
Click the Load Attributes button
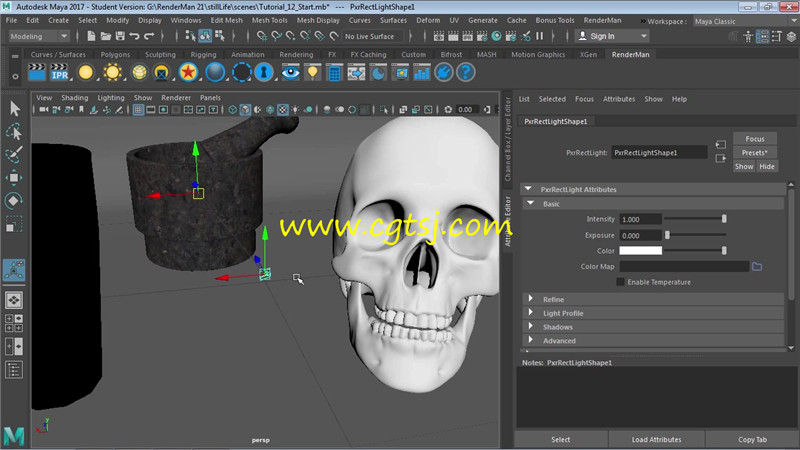[x=656, y=439]
